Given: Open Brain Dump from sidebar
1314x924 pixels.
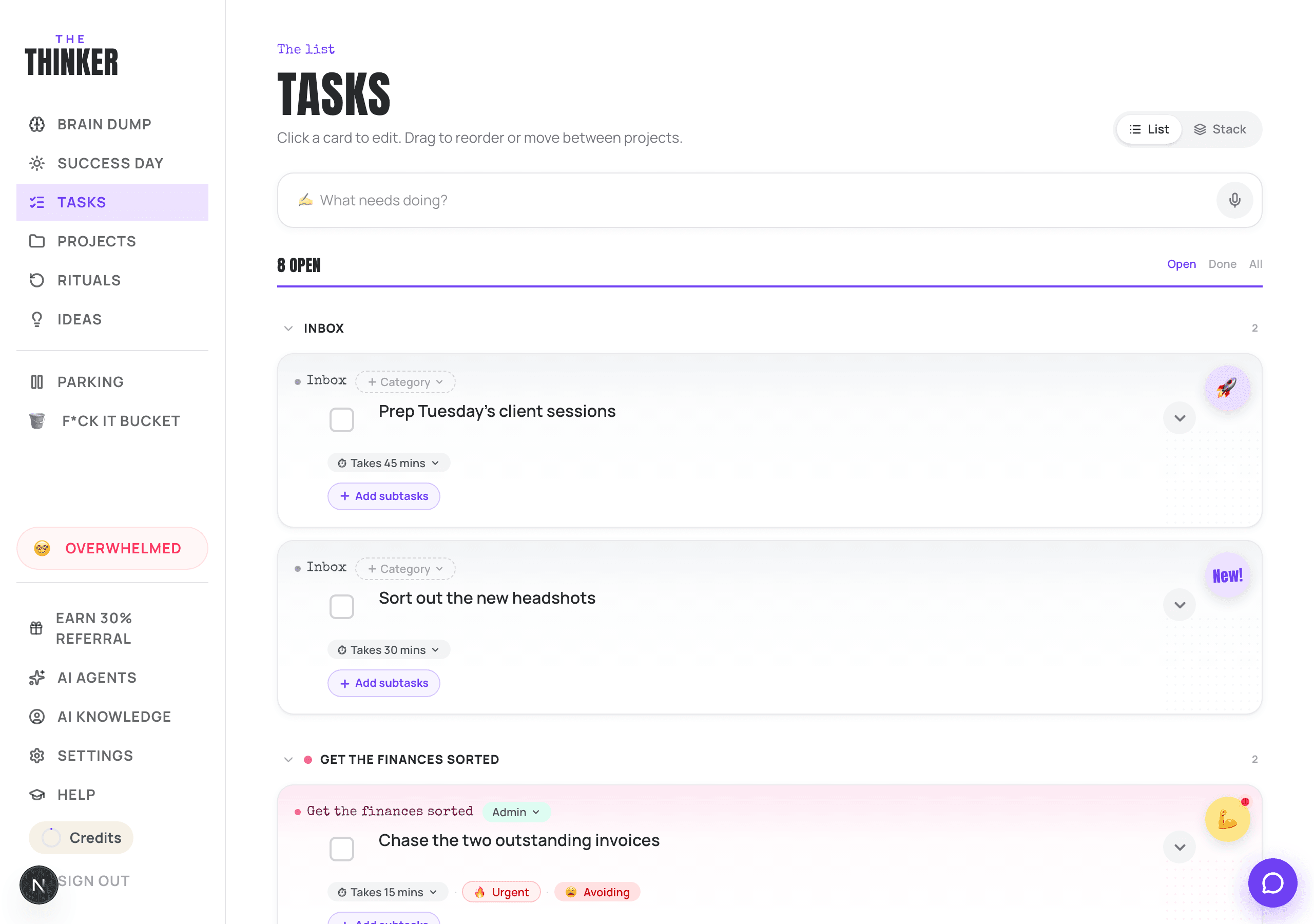Looking at the screenshot, I should click(x=112, y=124).
